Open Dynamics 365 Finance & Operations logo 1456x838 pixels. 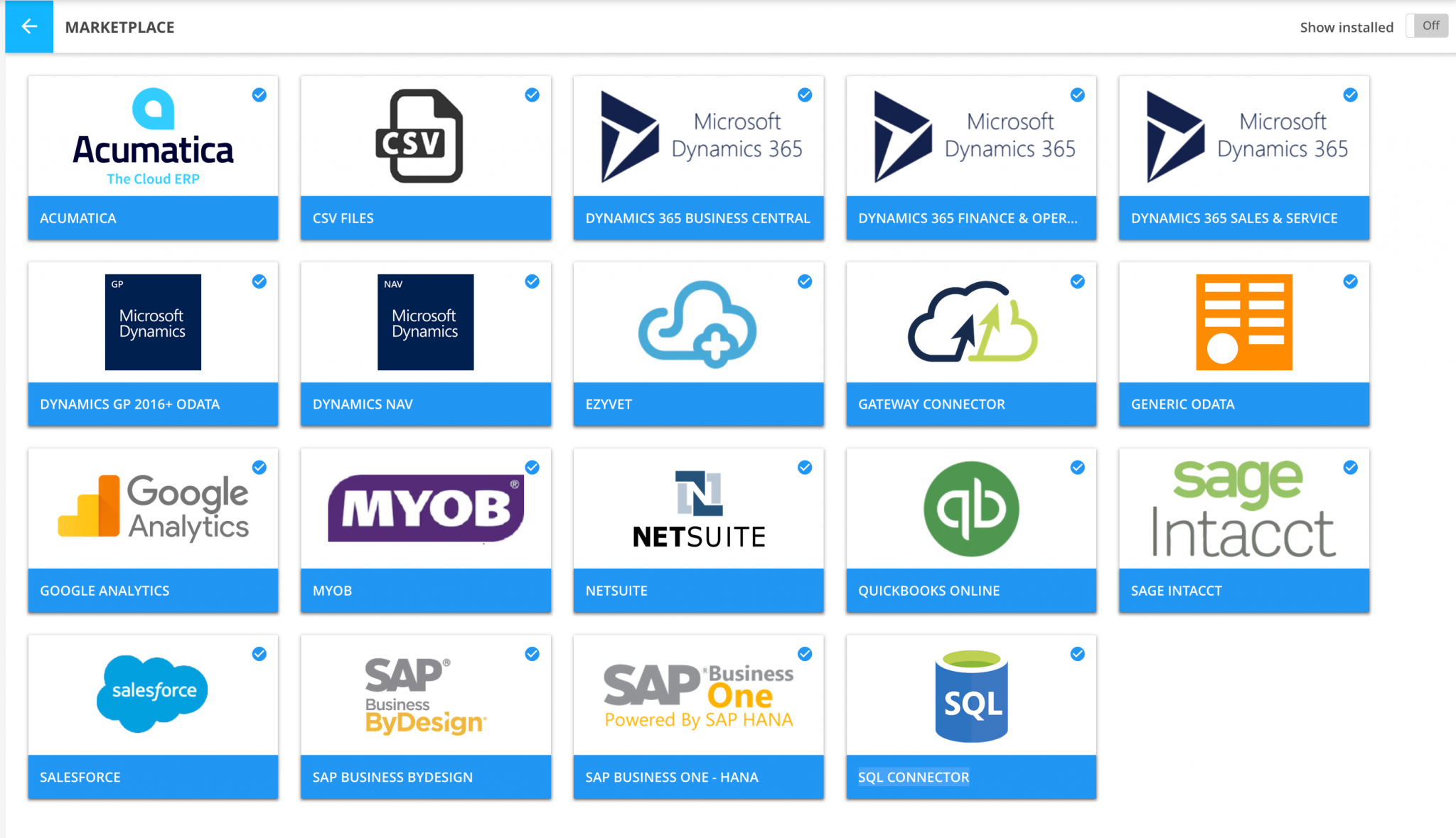coord(974,136)
